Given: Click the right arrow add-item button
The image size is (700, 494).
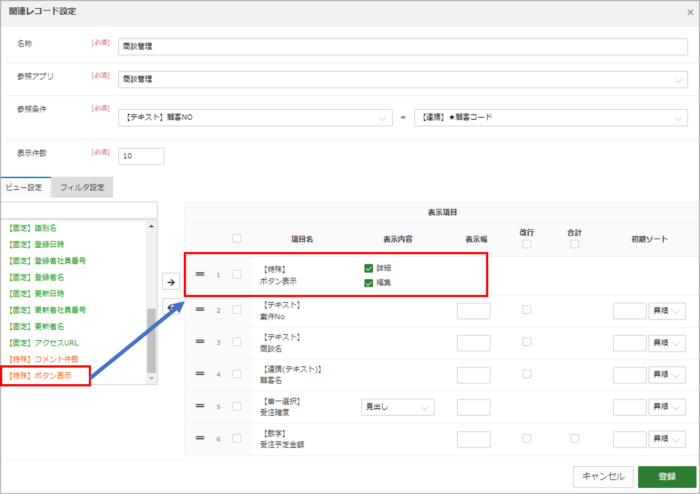Looking at the screenshot, I should pyautogui.click(x=171, y=282).
